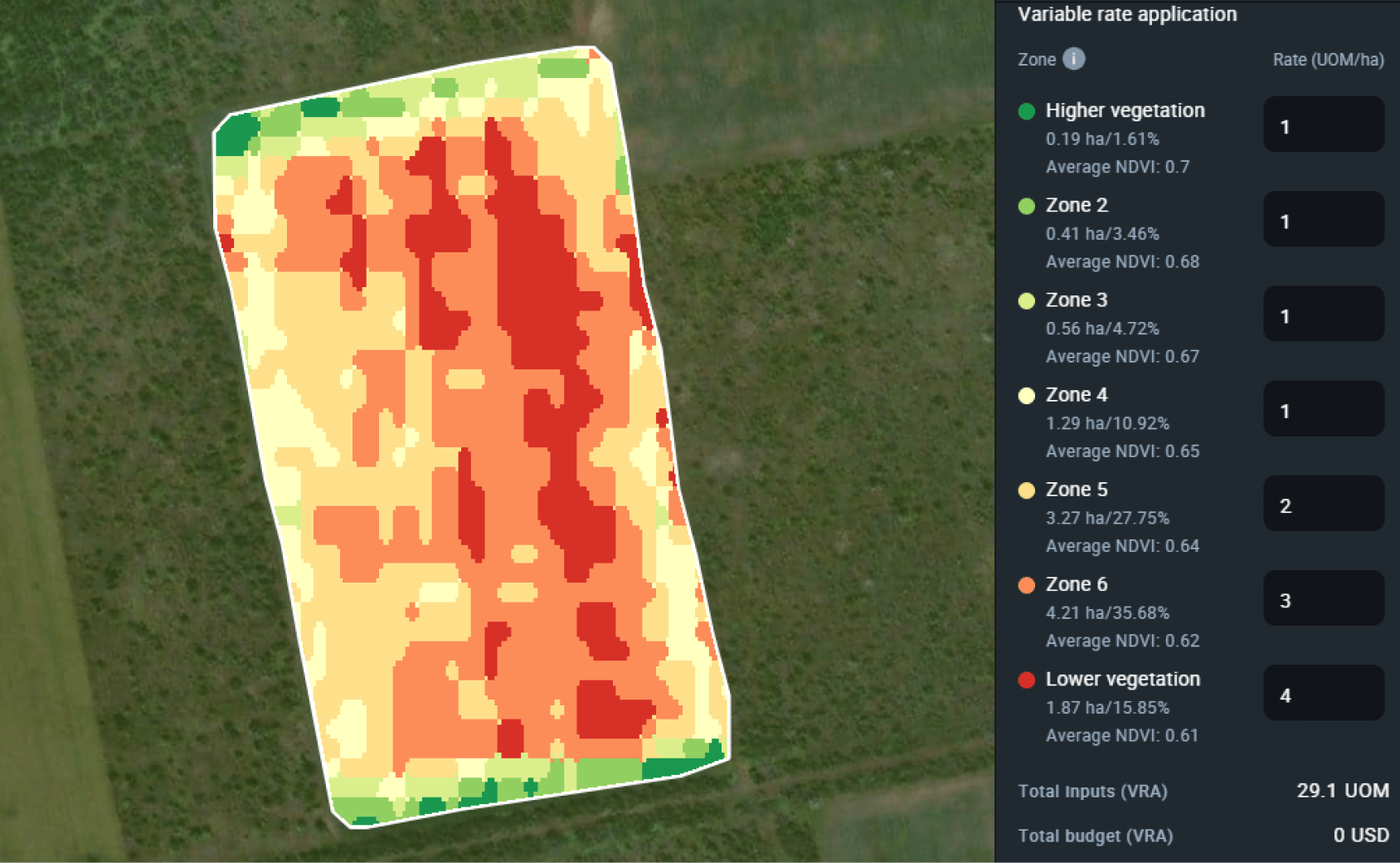Click the Lower vegetation red zone dot

click(1028, 679)
